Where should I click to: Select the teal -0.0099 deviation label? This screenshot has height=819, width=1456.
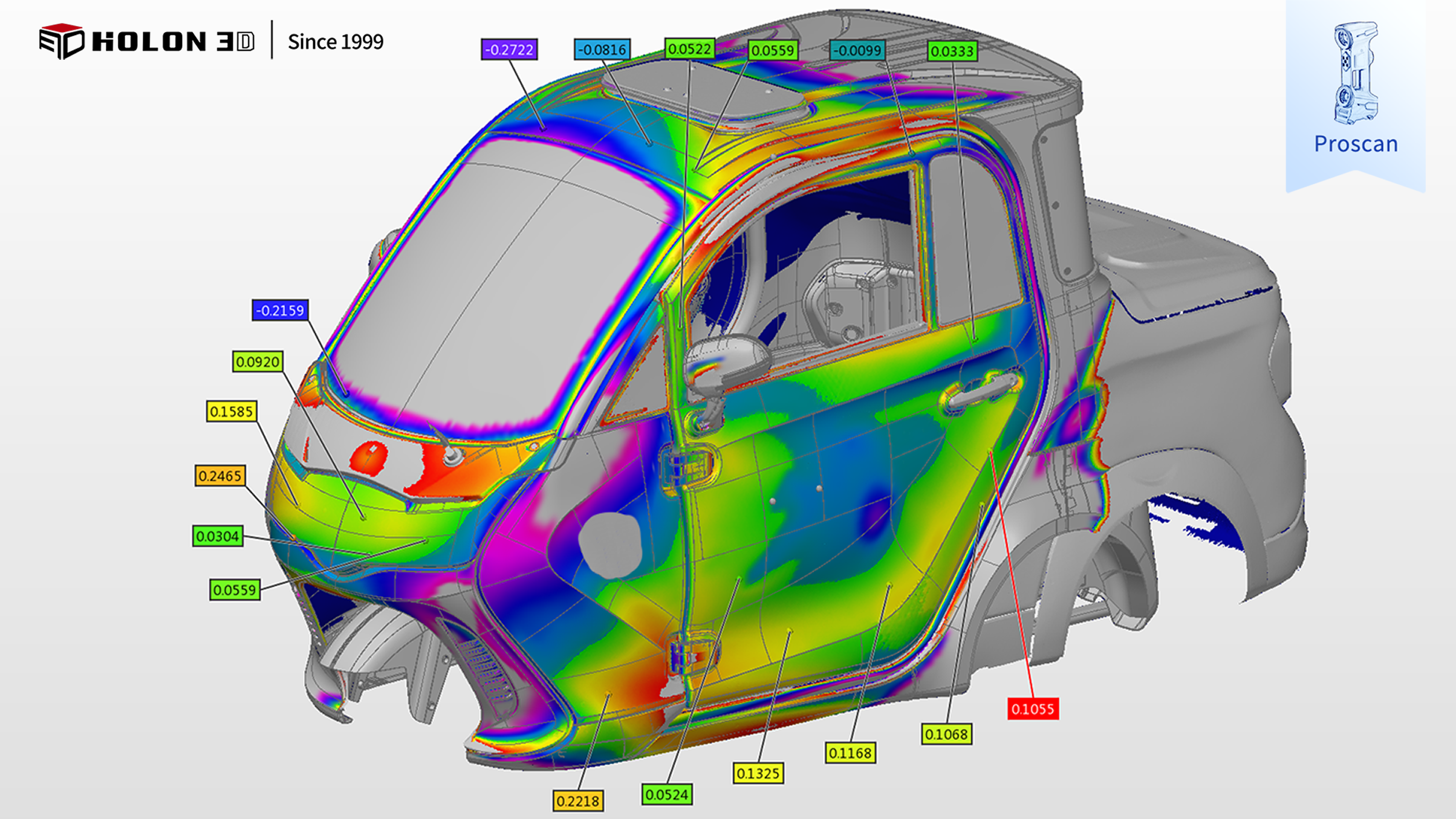point(857,50)
